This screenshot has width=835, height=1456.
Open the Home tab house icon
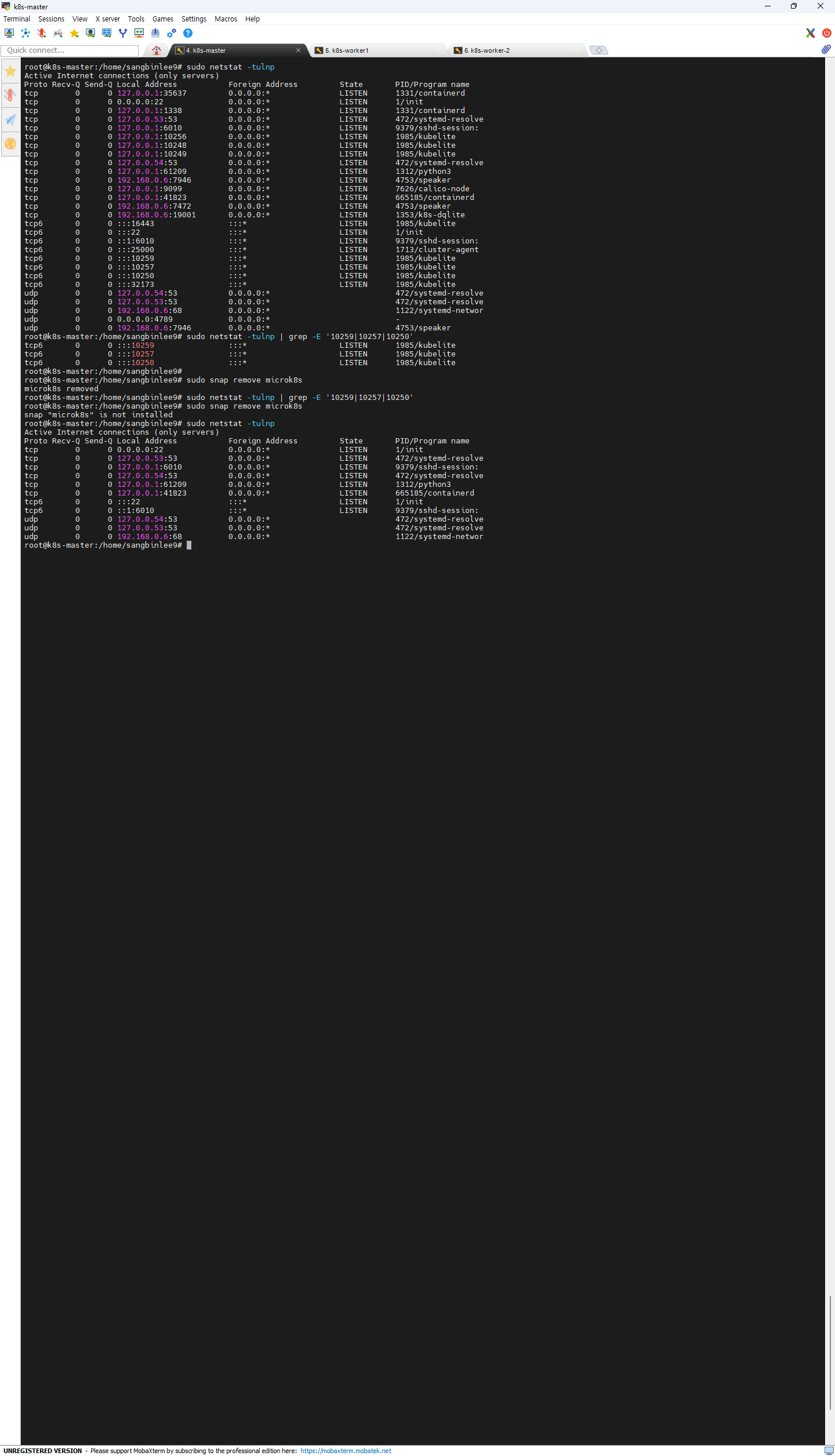pos(157,50)
